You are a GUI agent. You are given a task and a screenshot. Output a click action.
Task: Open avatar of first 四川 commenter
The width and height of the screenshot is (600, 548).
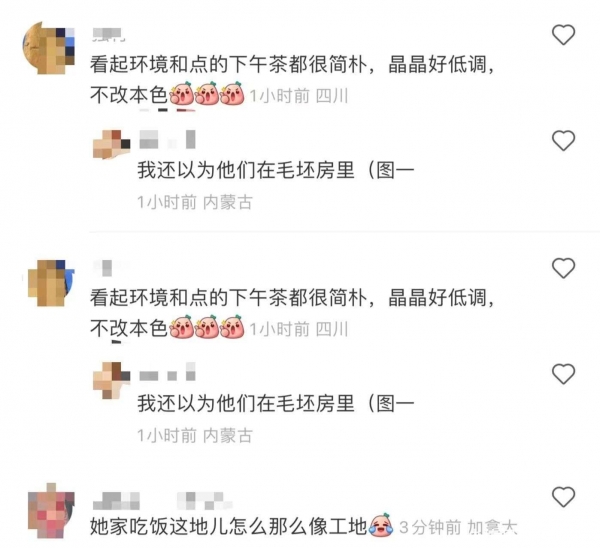coord(49,48)
